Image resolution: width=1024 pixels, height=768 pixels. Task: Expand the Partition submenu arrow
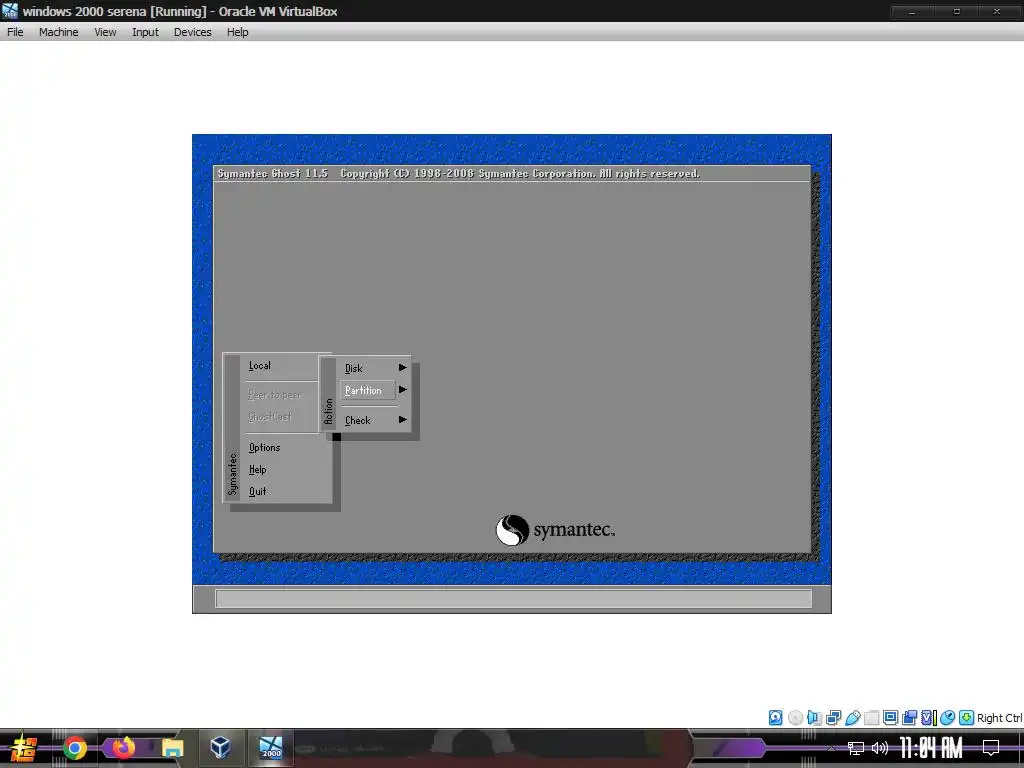tap(403, 390)
